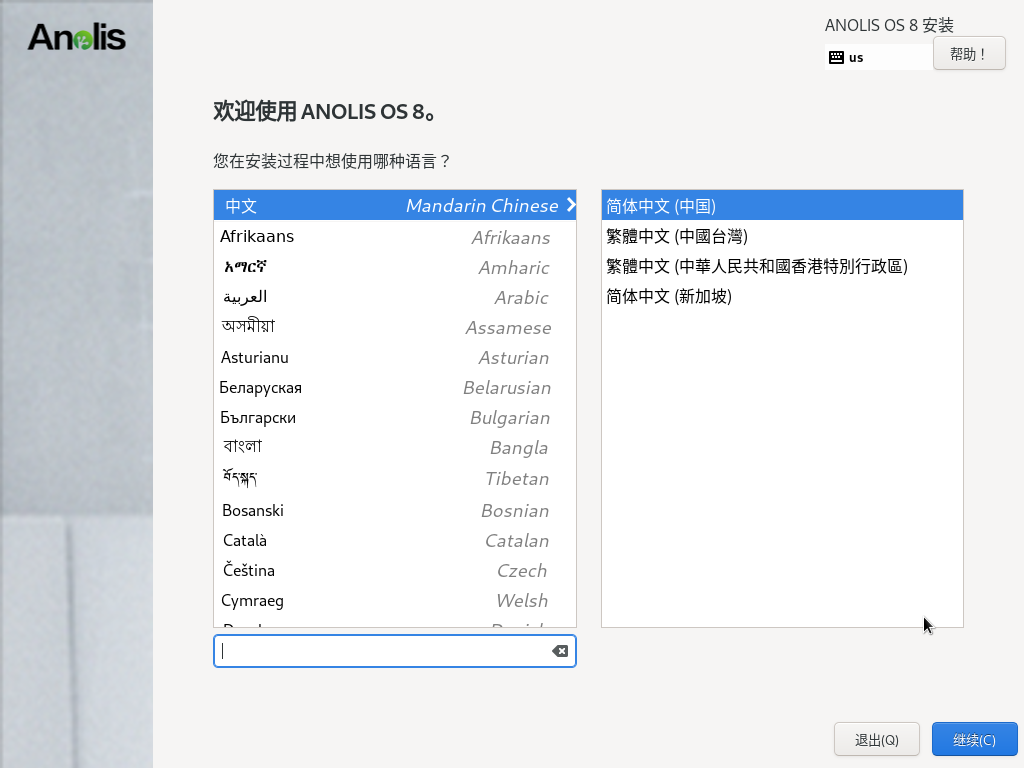Pick Asturianu from the language list
Viewport: 1024px width, 768px height.
click(x=394, y=357)
